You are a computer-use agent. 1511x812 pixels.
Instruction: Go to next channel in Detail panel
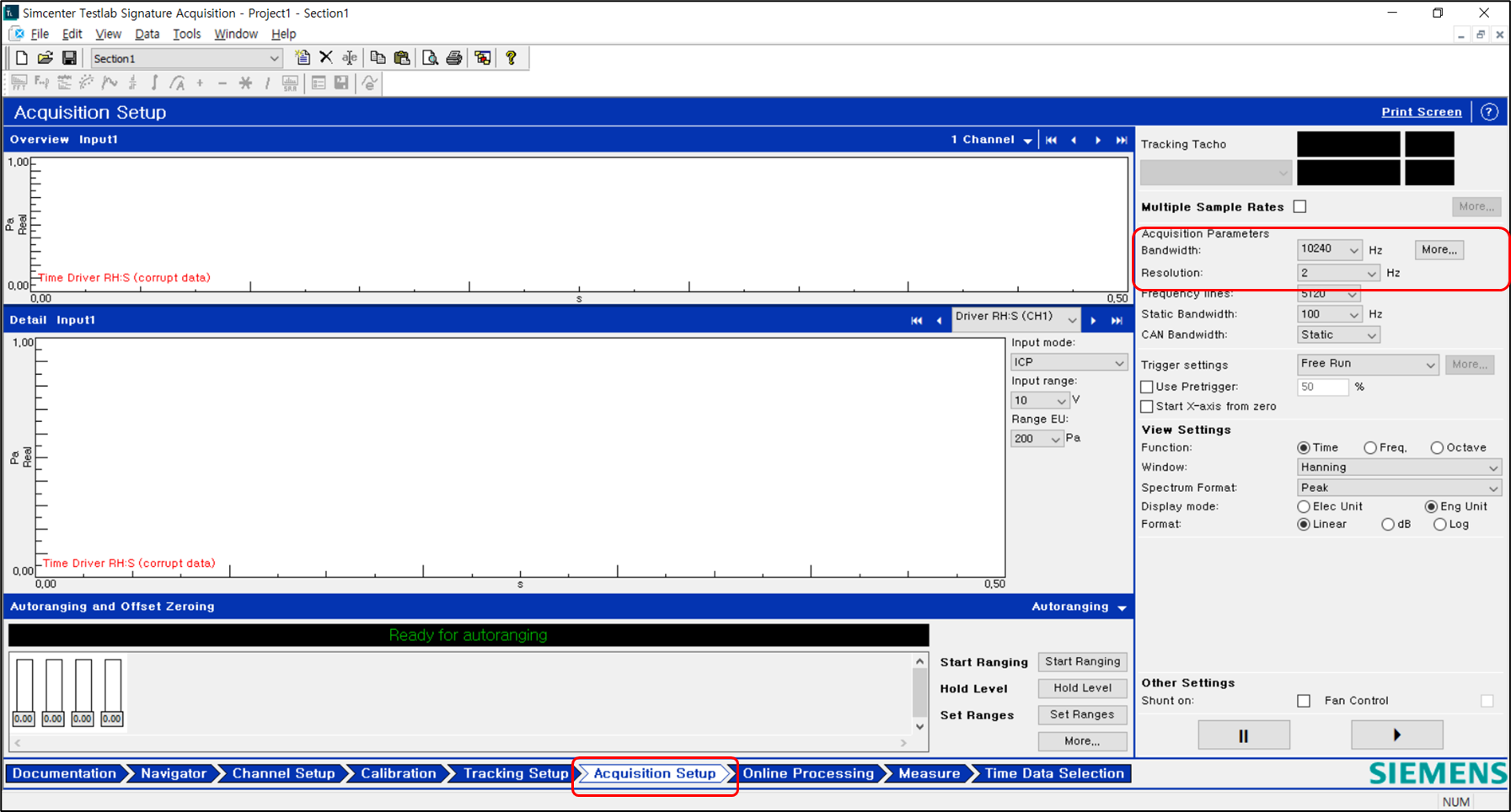tap(1093, 321)
